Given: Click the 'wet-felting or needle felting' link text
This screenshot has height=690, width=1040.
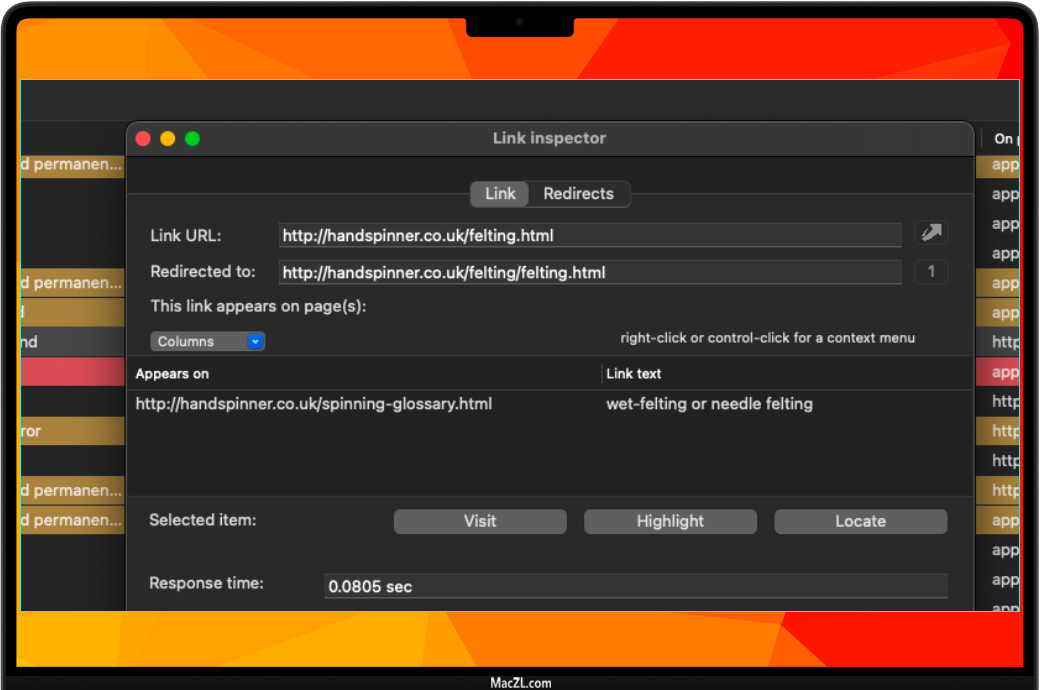Looking at the screenshot, I should click(x=709, y=404).
